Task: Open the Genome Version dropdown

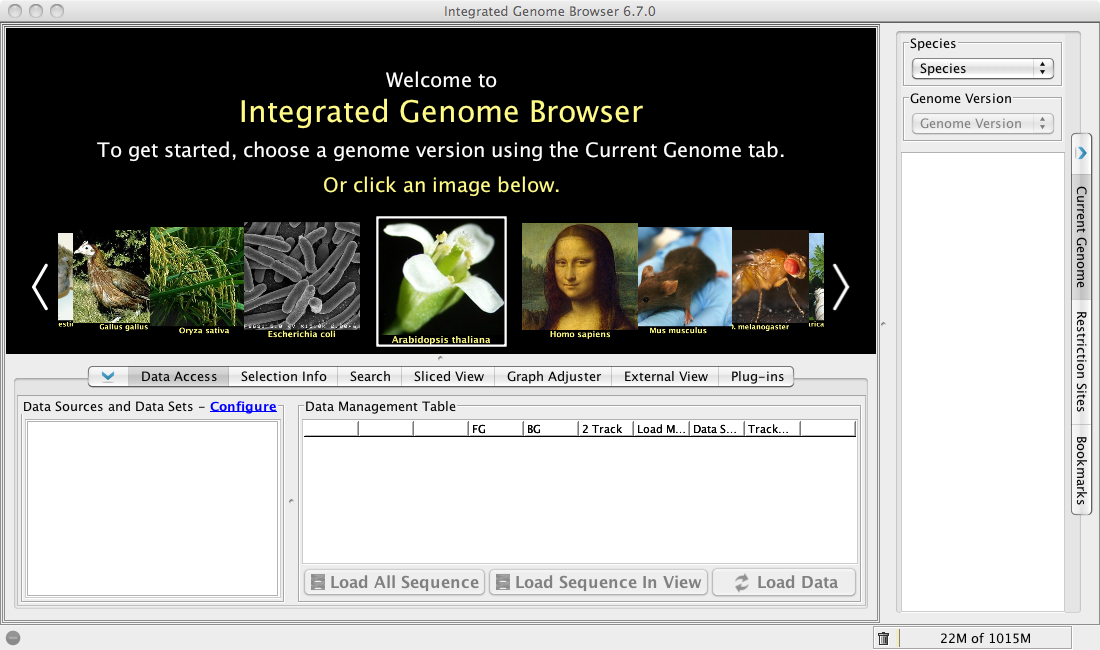Action: (982, 123)
